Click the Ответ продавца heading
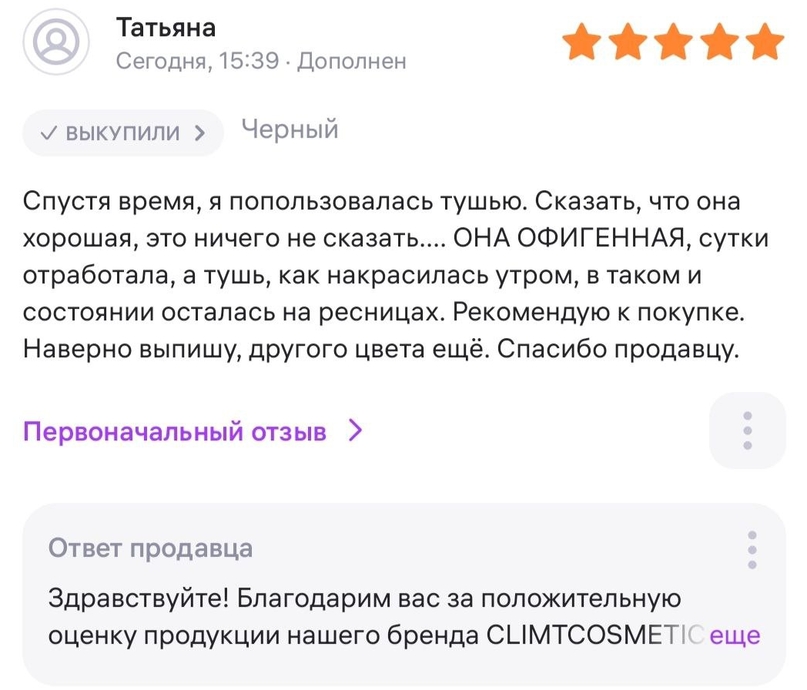This screenshot has height=690, width=807. tap(150, 549)
